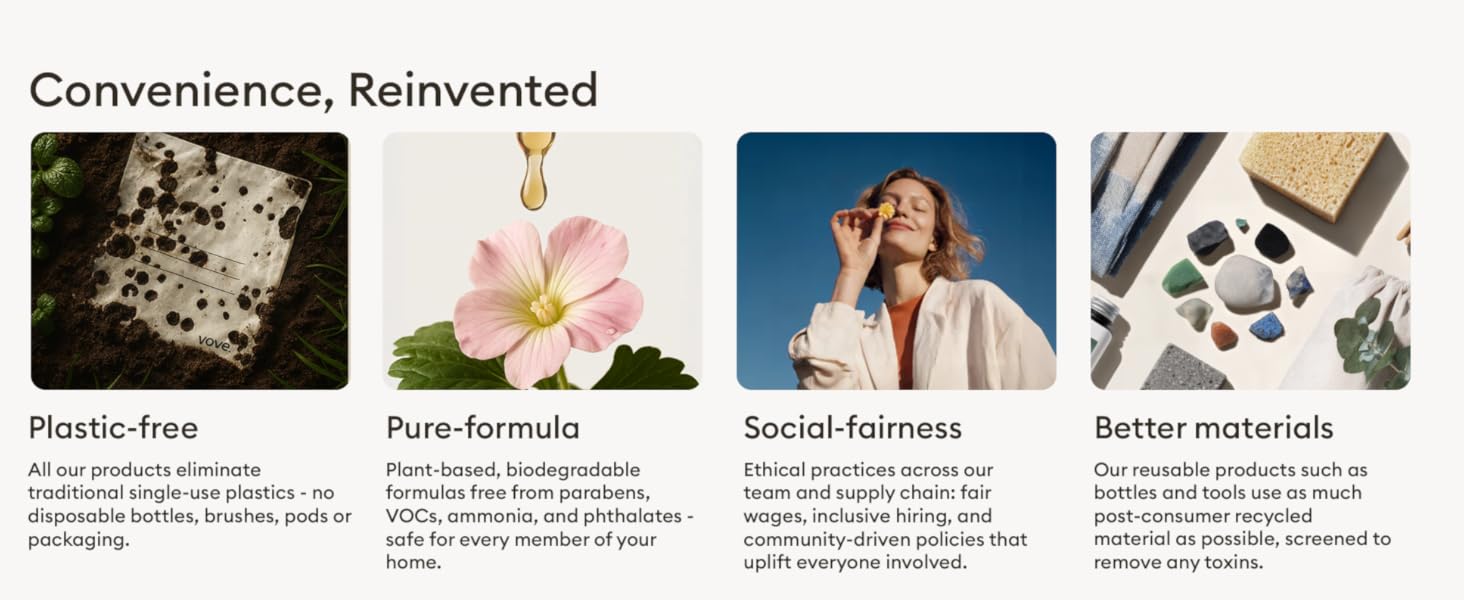Click the ethical practices description text
The image size is (1464, 600).
coord(885,516)
